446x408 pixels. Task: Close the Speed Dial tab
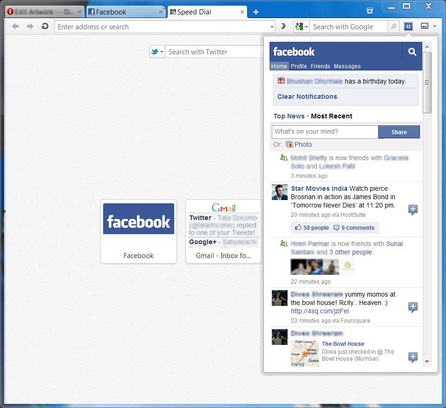point(242,12)
